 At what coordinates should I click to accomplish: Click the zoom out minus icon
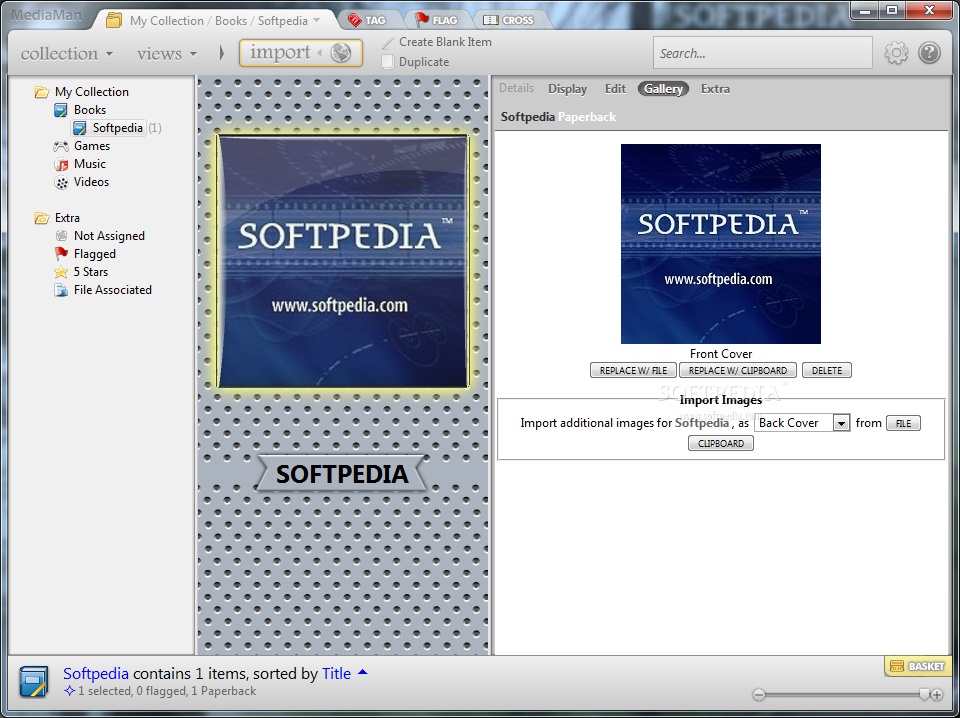(x=759, y=695)
